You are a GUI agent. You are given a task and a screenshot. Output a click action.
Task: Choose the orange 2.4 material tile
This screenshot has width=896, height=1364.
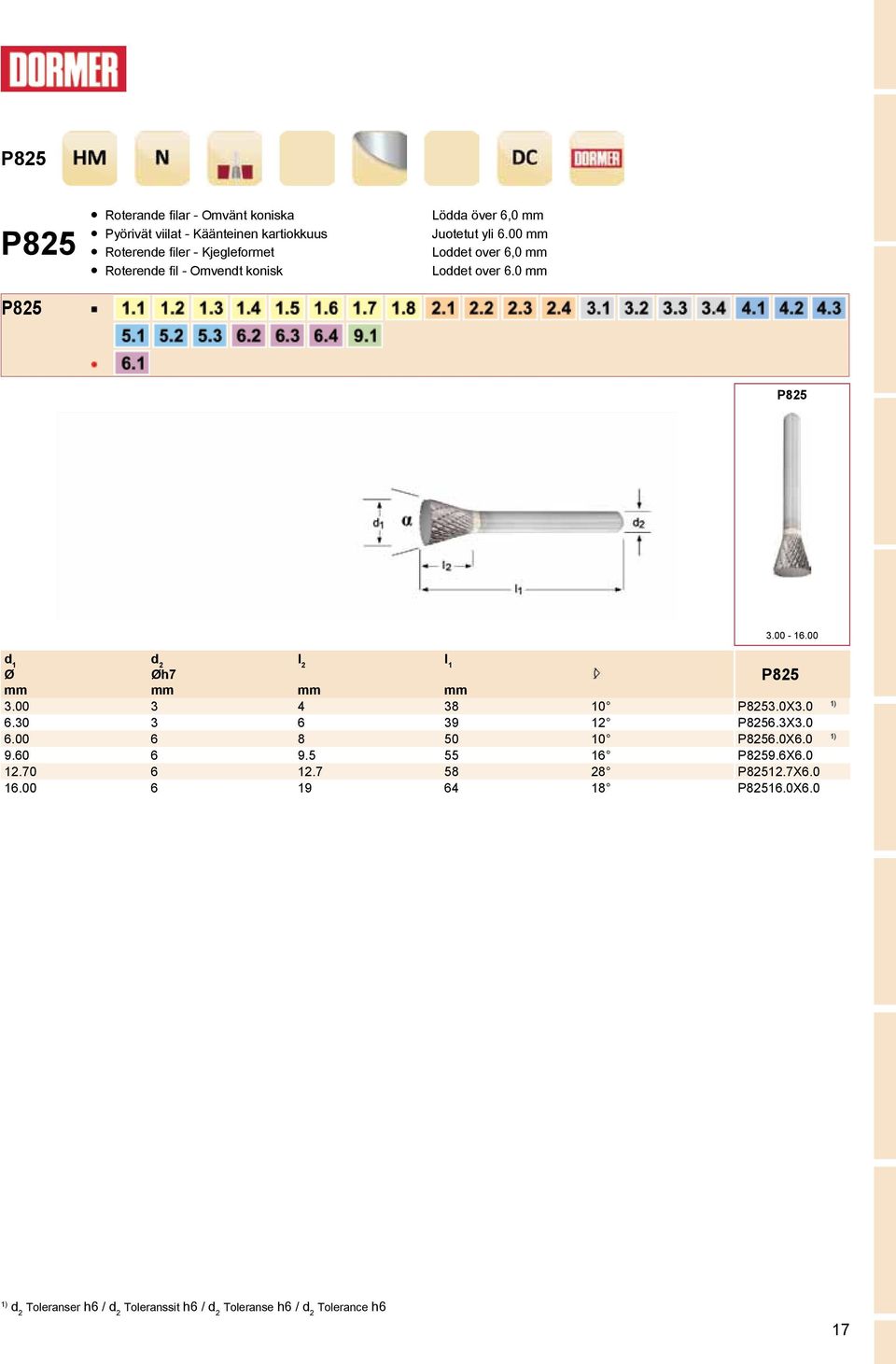(558, 308)
